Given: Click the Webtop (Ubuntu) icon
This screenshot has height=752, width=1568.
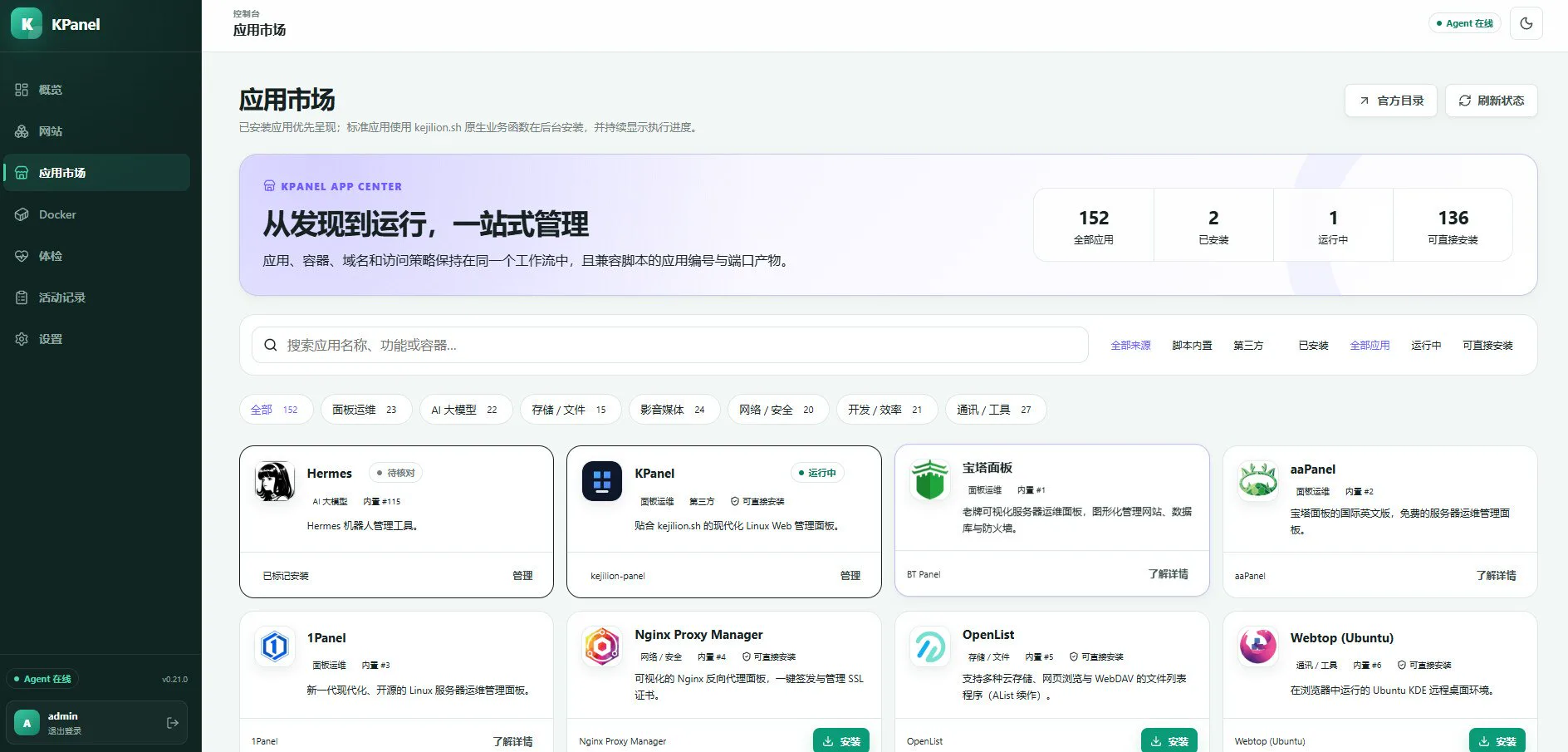Looking at the screenshot, I should tap(1257, 646).
